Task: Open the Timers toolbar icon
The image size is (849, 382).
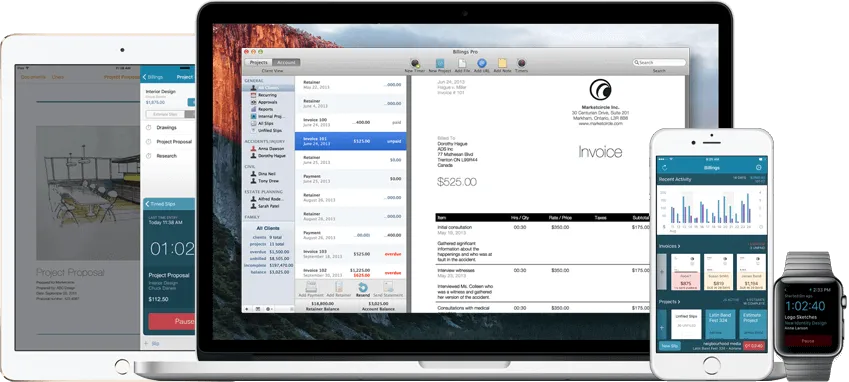Action: click(521, 63)
